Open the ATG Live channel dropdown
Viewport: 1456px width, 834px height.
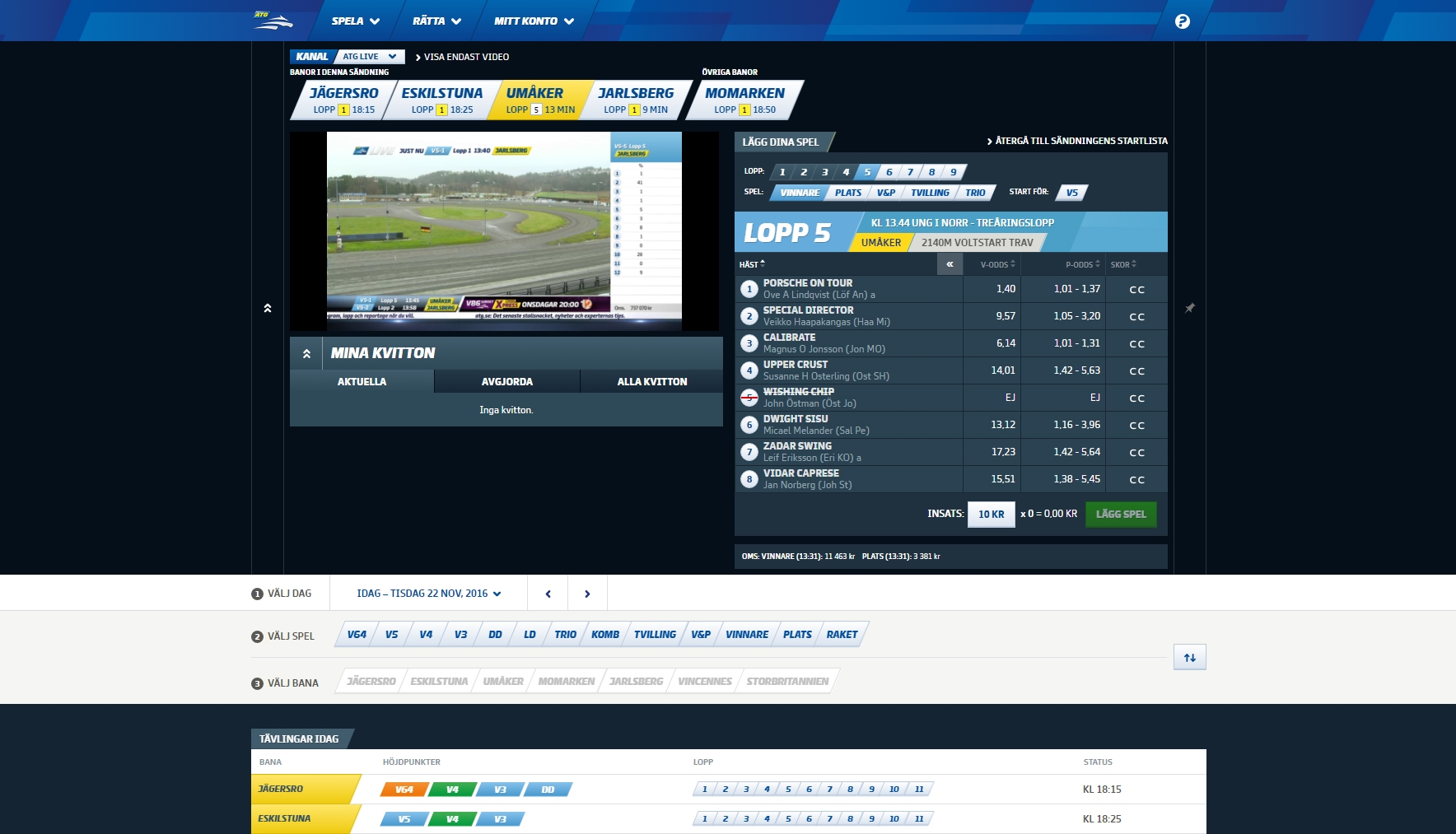tap(369, 57)
